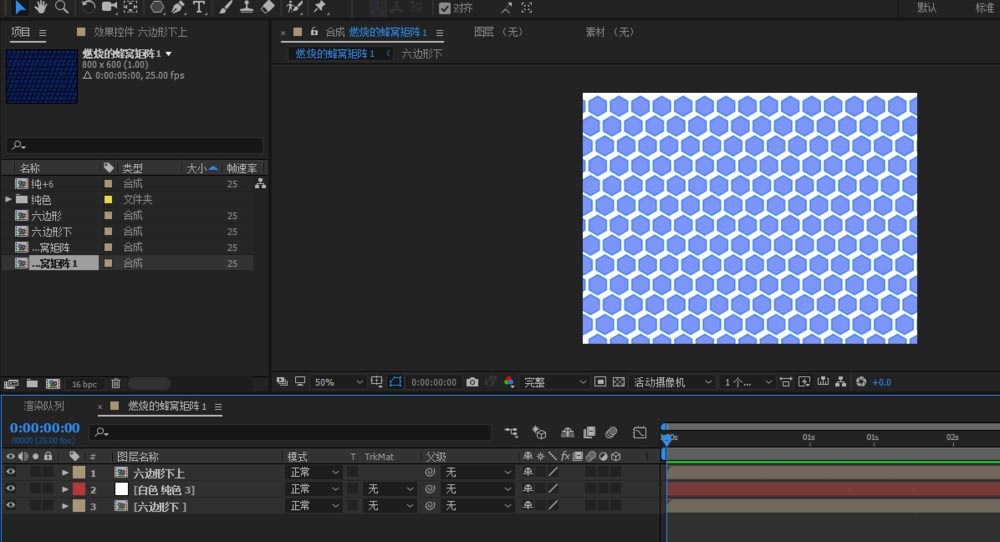This screenshot has height=542, width=1000.
Task: Select the Pen tool
Action: coord(176,7)
